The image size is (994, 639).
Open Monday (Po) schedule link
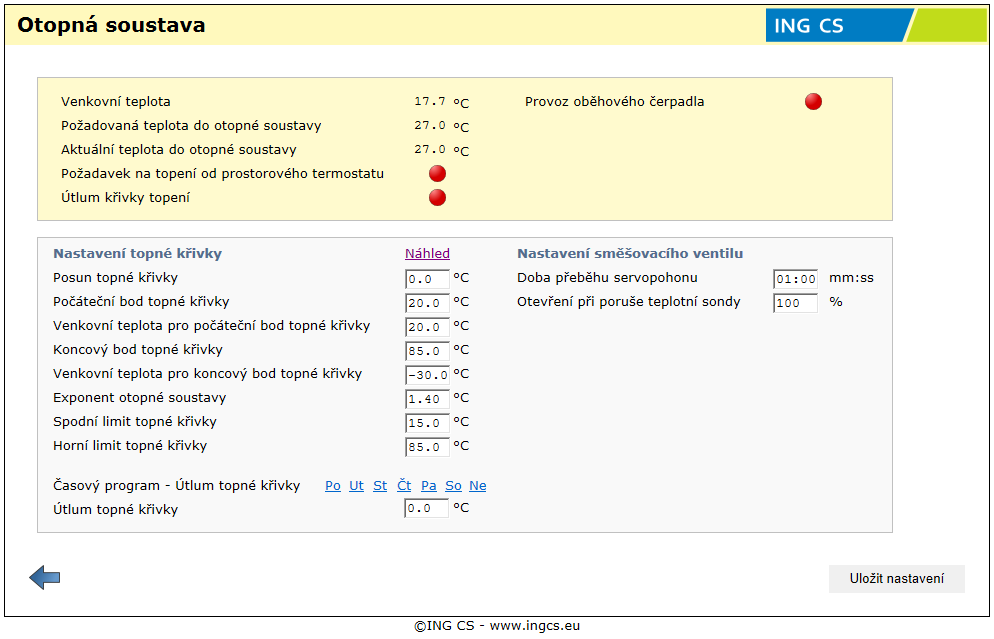[333, 486]
